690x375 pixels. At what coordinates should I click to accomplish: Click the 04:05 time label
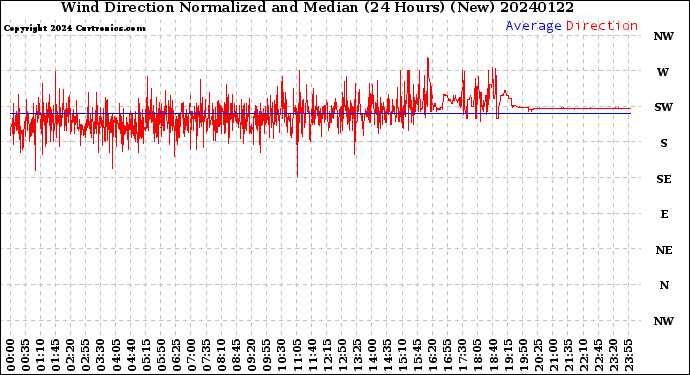116,355
